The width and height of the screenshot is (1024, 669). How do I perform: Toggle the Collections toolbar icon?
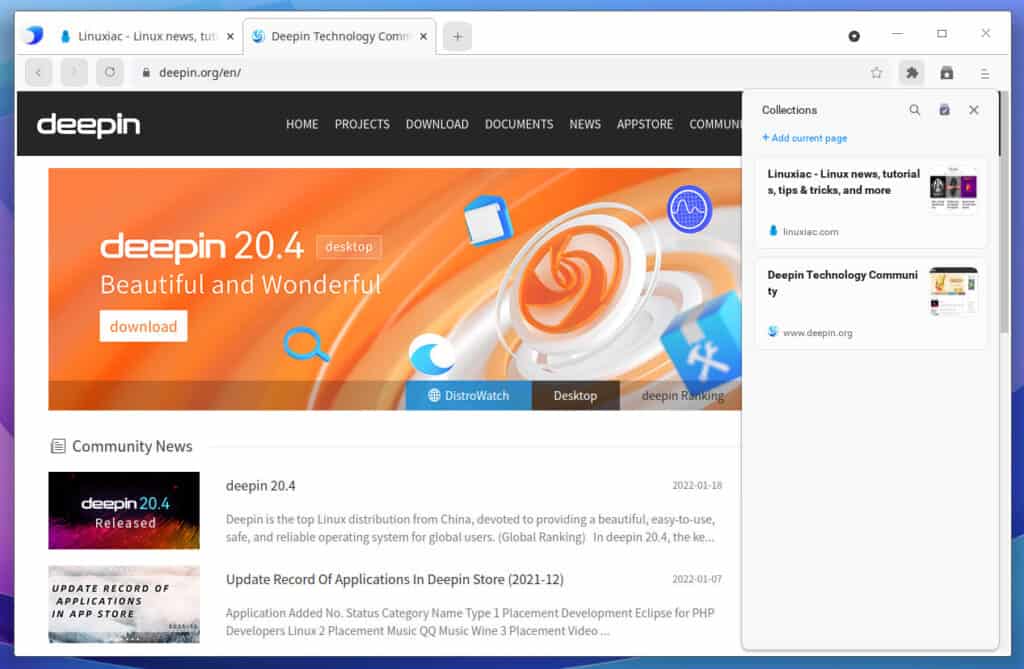coord(946,73)
